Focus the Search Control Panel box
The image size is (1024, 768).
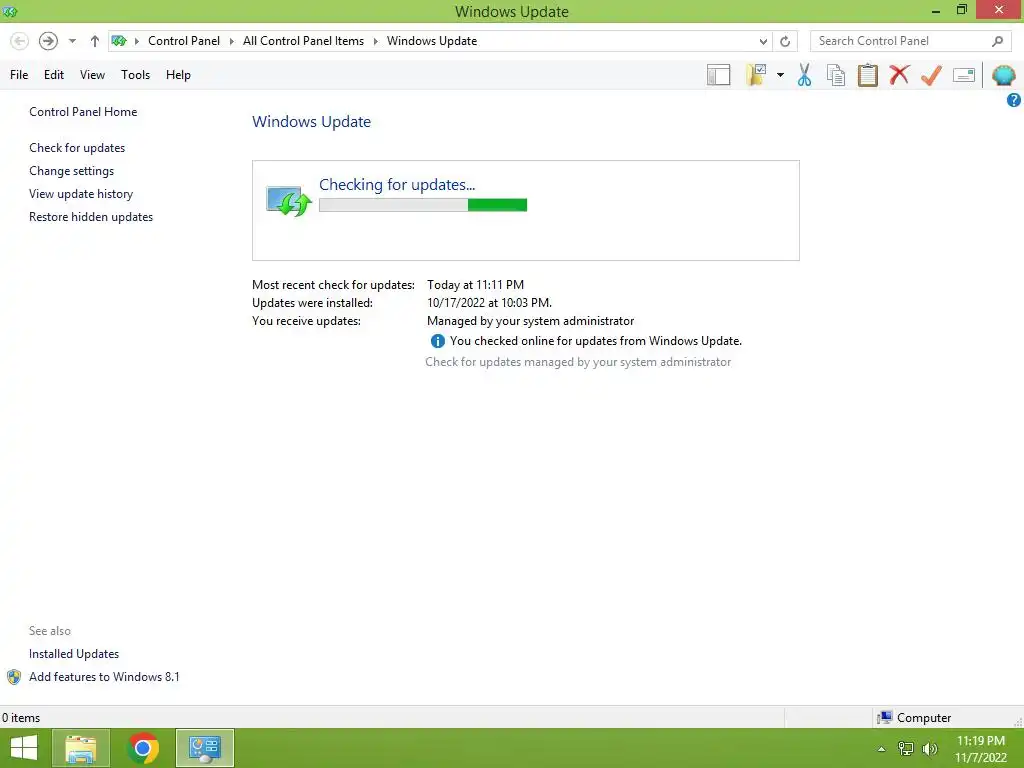pyautogui.click(x=912, y=41)
